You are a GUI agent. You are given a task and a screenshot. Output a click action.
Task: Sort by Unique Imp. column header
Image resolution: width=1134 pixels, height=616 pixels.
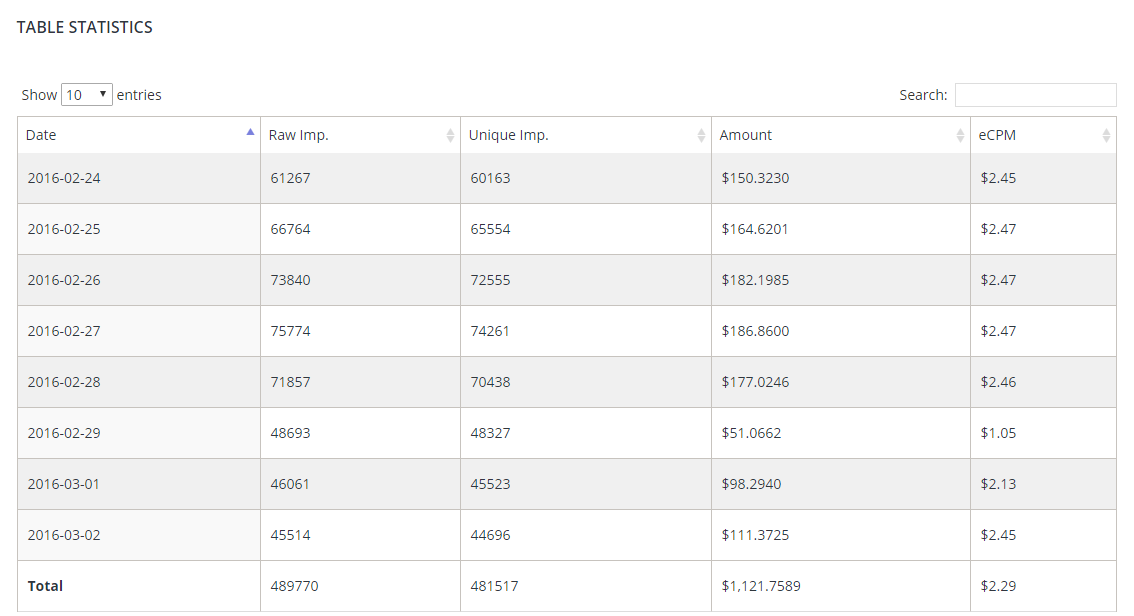(508, 135)
